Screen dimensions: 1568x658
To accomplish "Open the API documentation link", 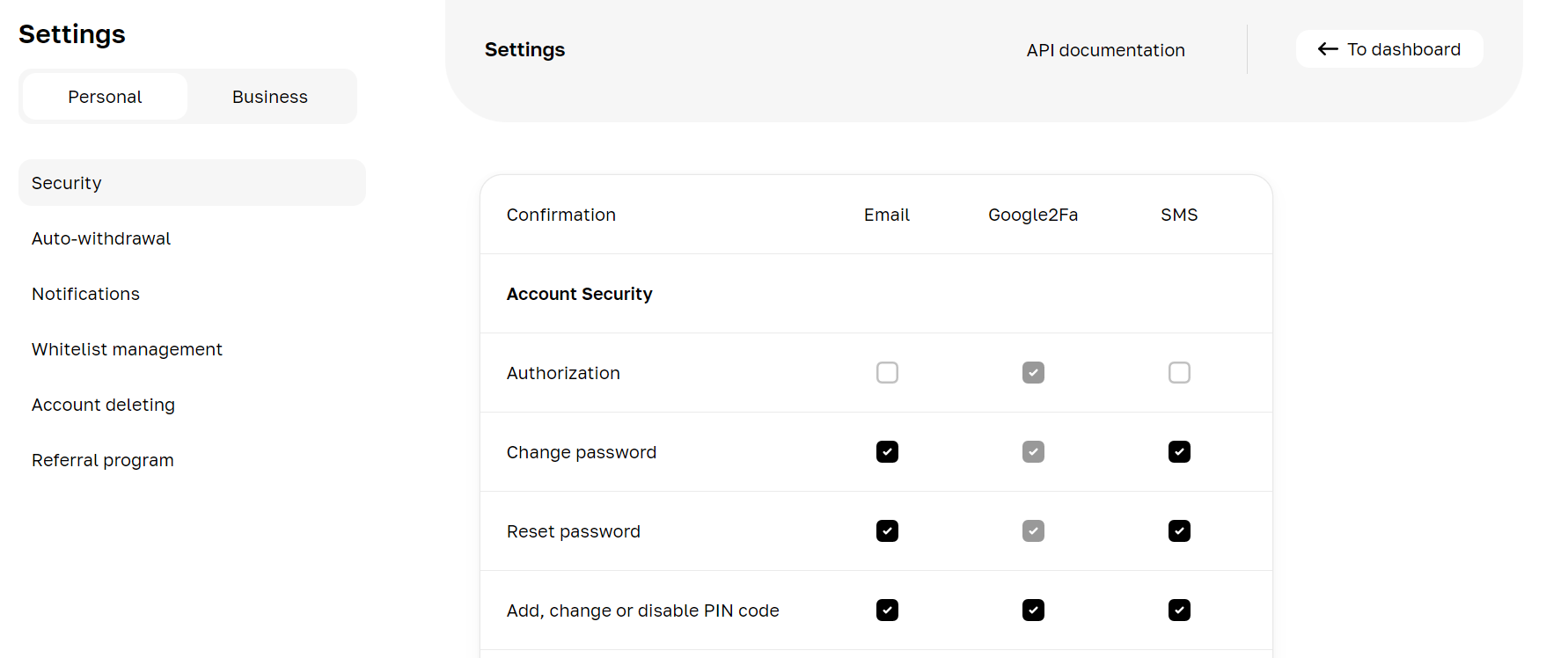I will tap(1105, 50).
